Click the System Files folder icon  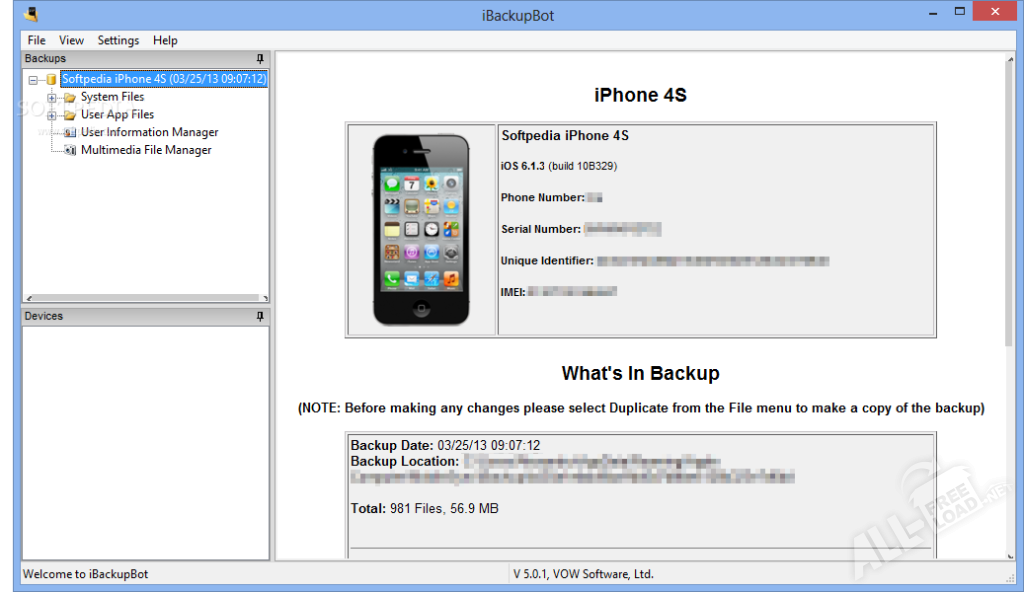[69, 97]
